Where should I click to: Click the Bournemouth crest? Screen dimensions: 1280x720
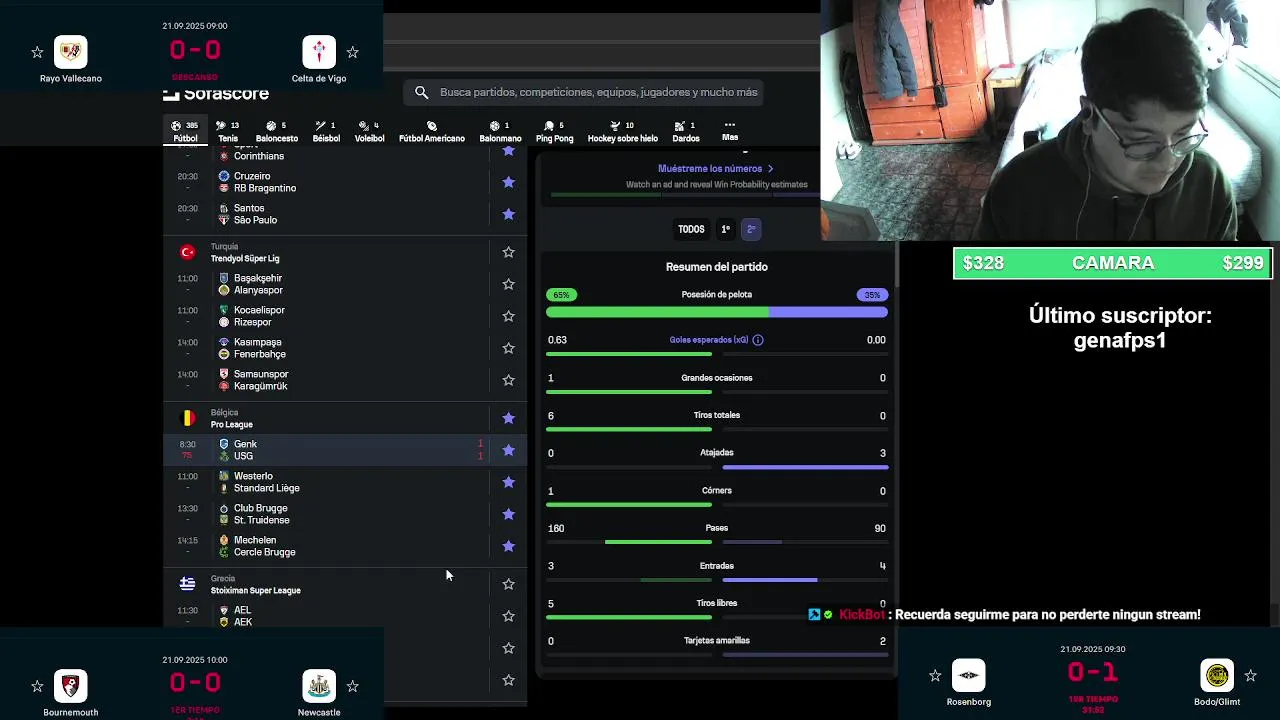tap(71, 686)
